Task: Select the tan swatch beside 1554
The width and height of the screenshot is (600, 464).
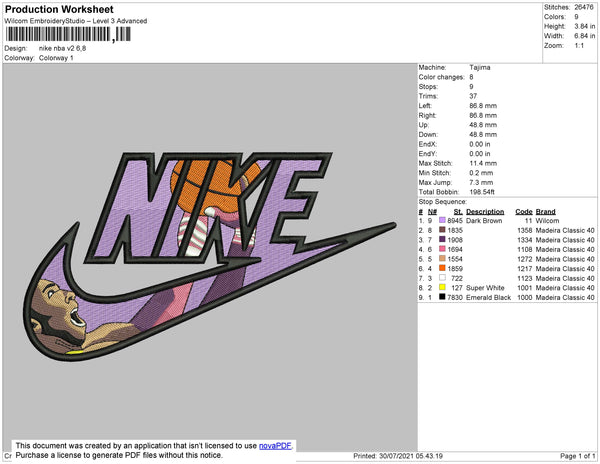Action: 442,259
